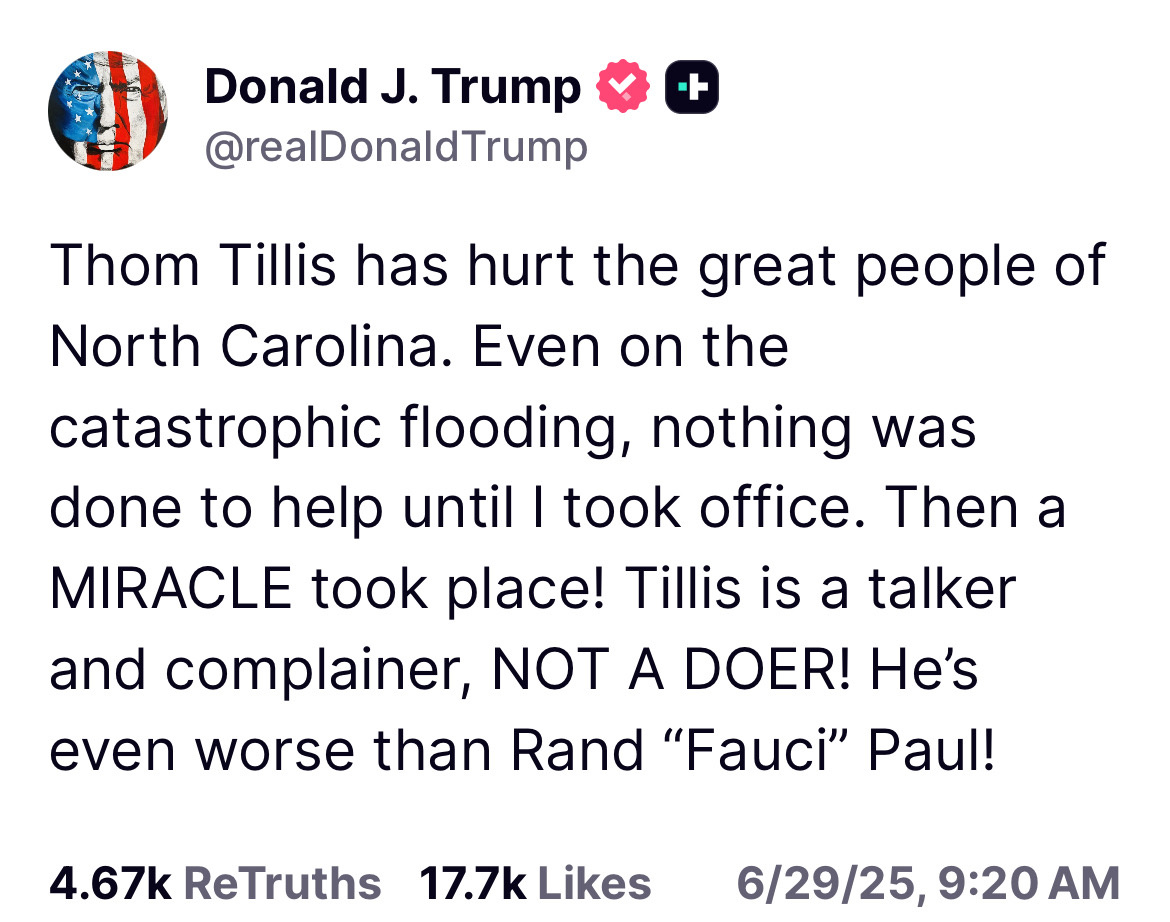Click the word MIRACLE in the post

click(x=171, y=589)
